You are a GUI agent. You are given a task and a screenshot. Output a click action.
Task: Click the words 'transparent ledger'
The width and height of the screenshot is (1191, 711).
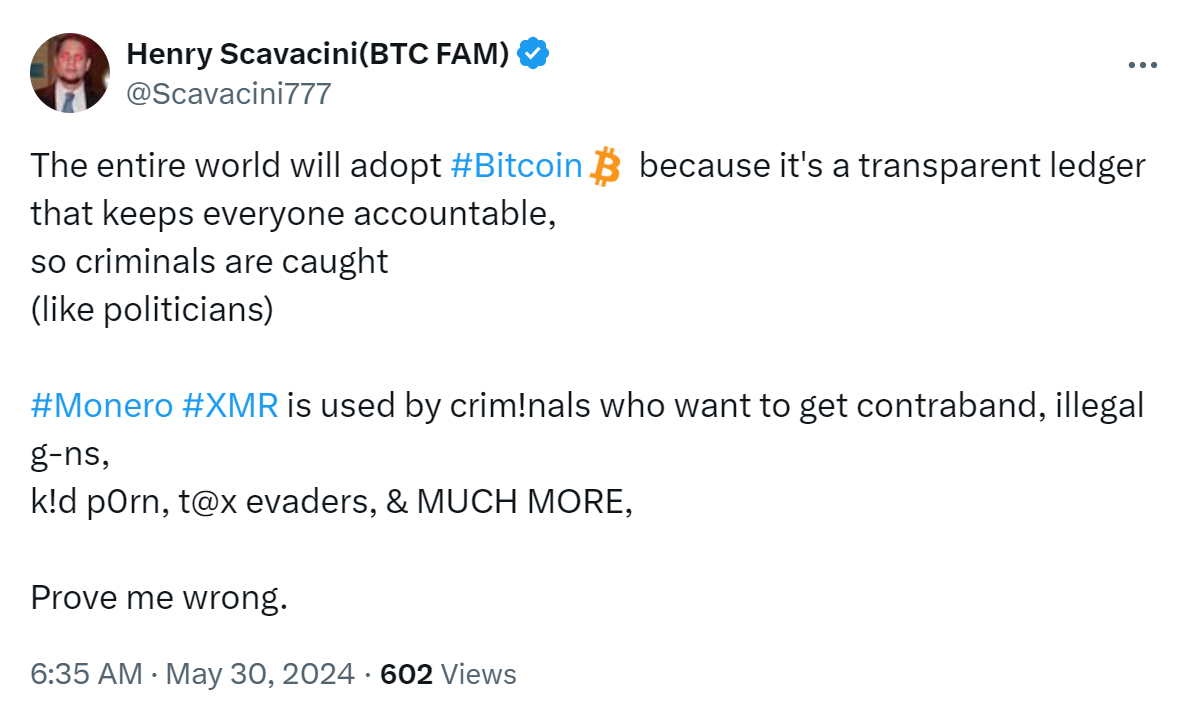point(1002,165)
